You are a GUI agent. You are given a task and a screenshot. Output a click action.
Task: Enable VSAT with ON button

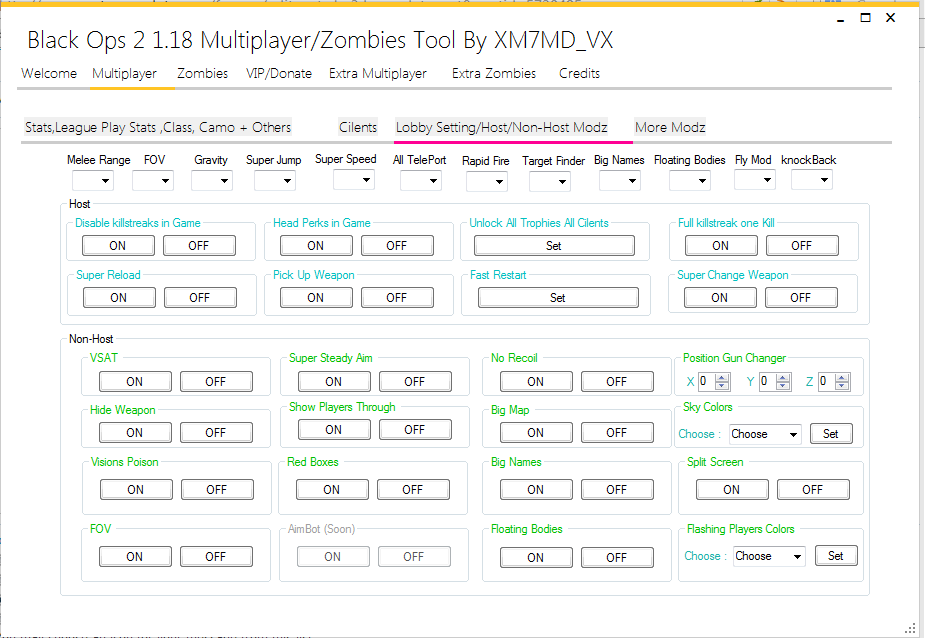[135, 382]
